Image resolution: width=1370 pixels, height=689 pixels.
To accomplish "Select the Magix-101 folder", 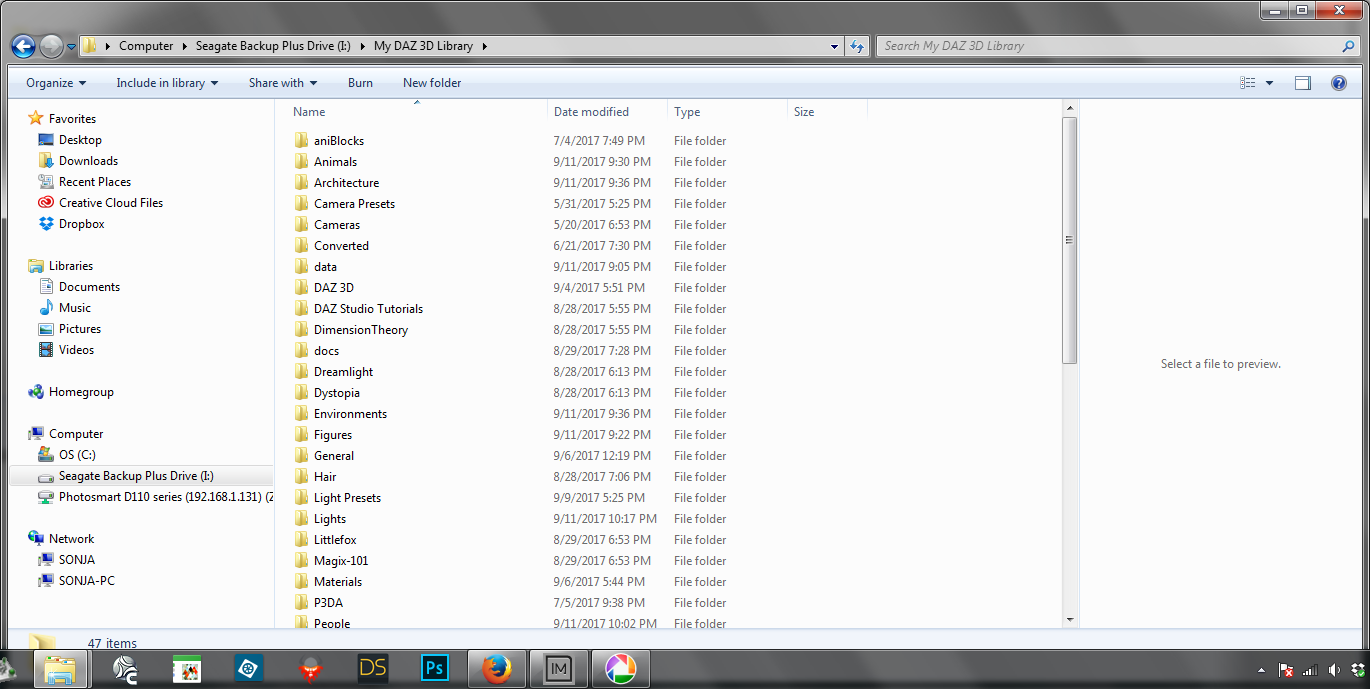I will (x=341, y=561).
